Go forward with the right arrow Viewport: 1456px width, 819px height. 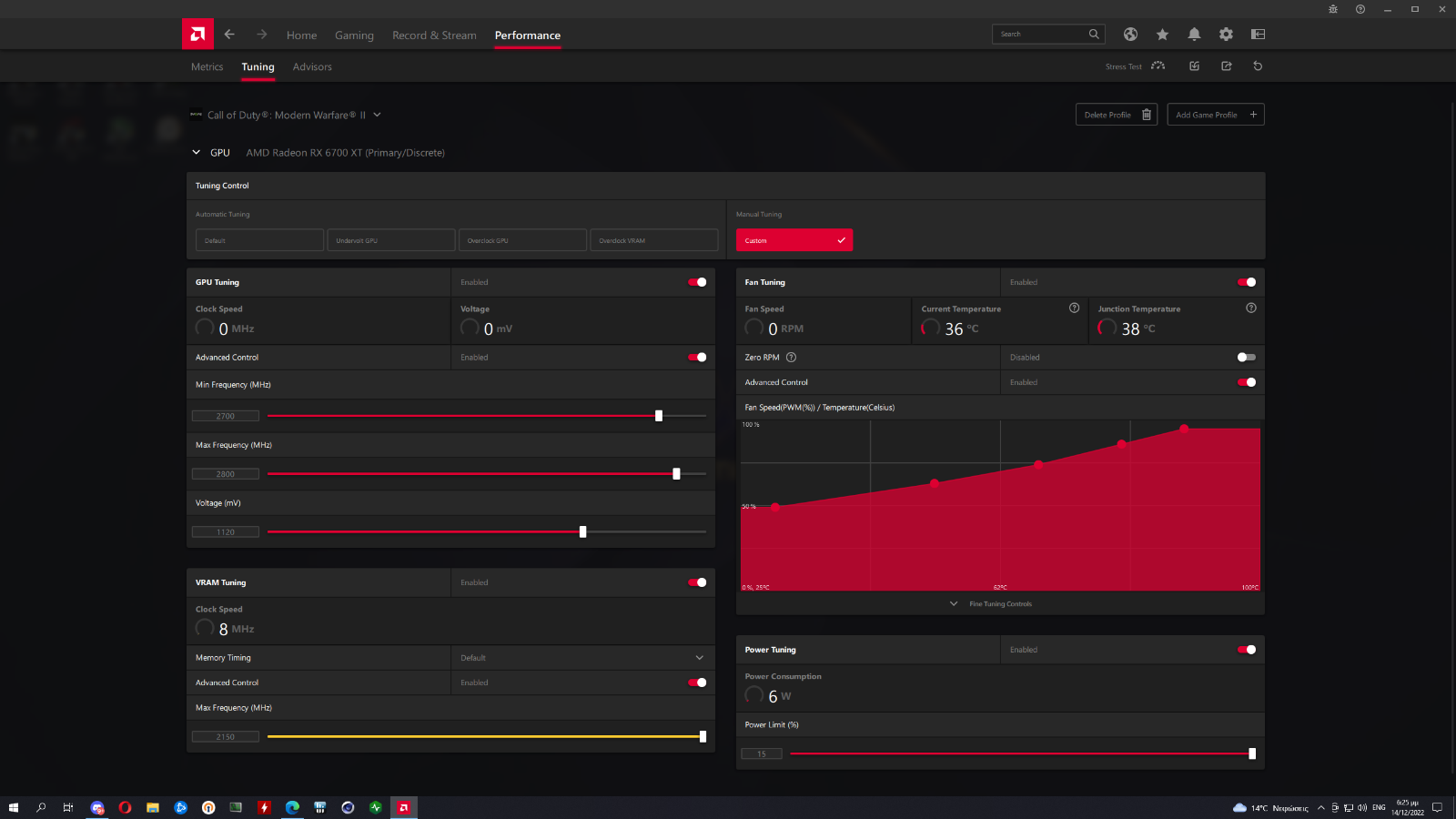[x=262, y=35]
